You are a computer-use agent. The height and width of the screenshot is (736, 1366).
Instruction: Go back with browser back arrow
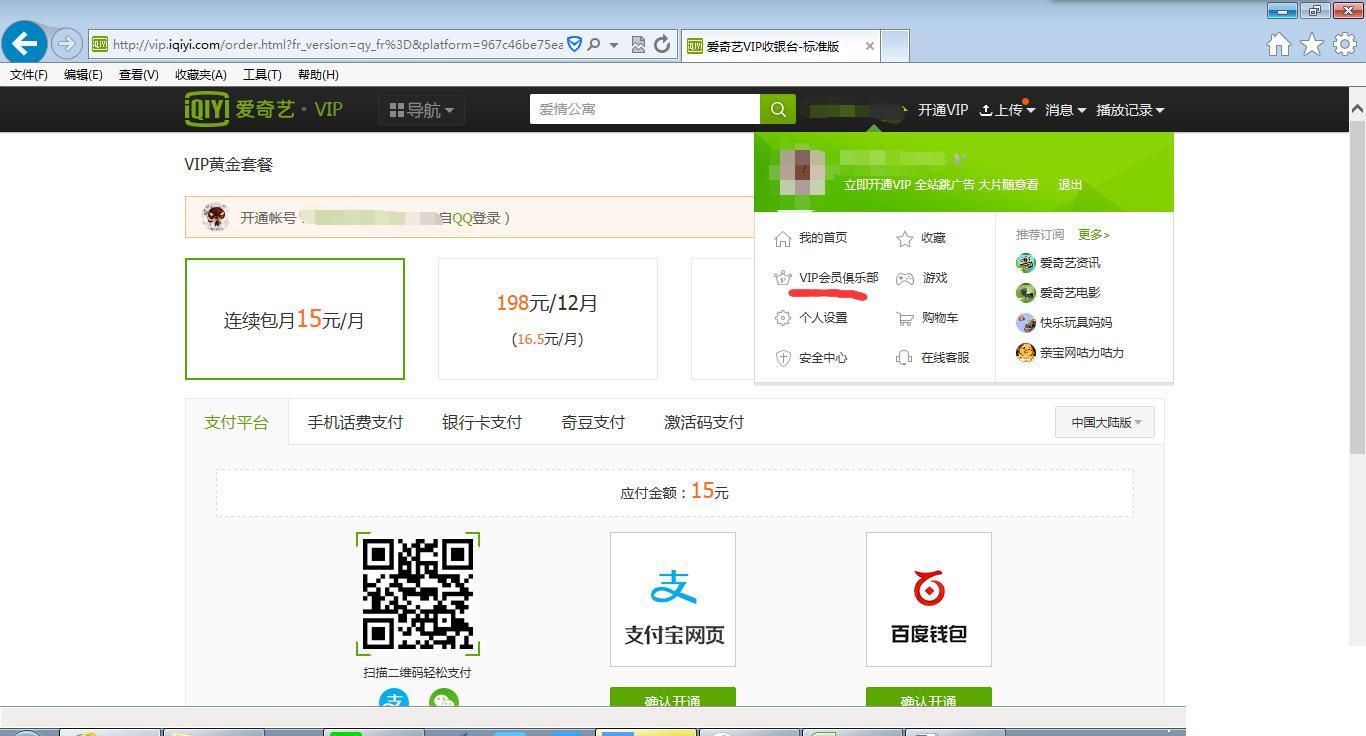25,43
